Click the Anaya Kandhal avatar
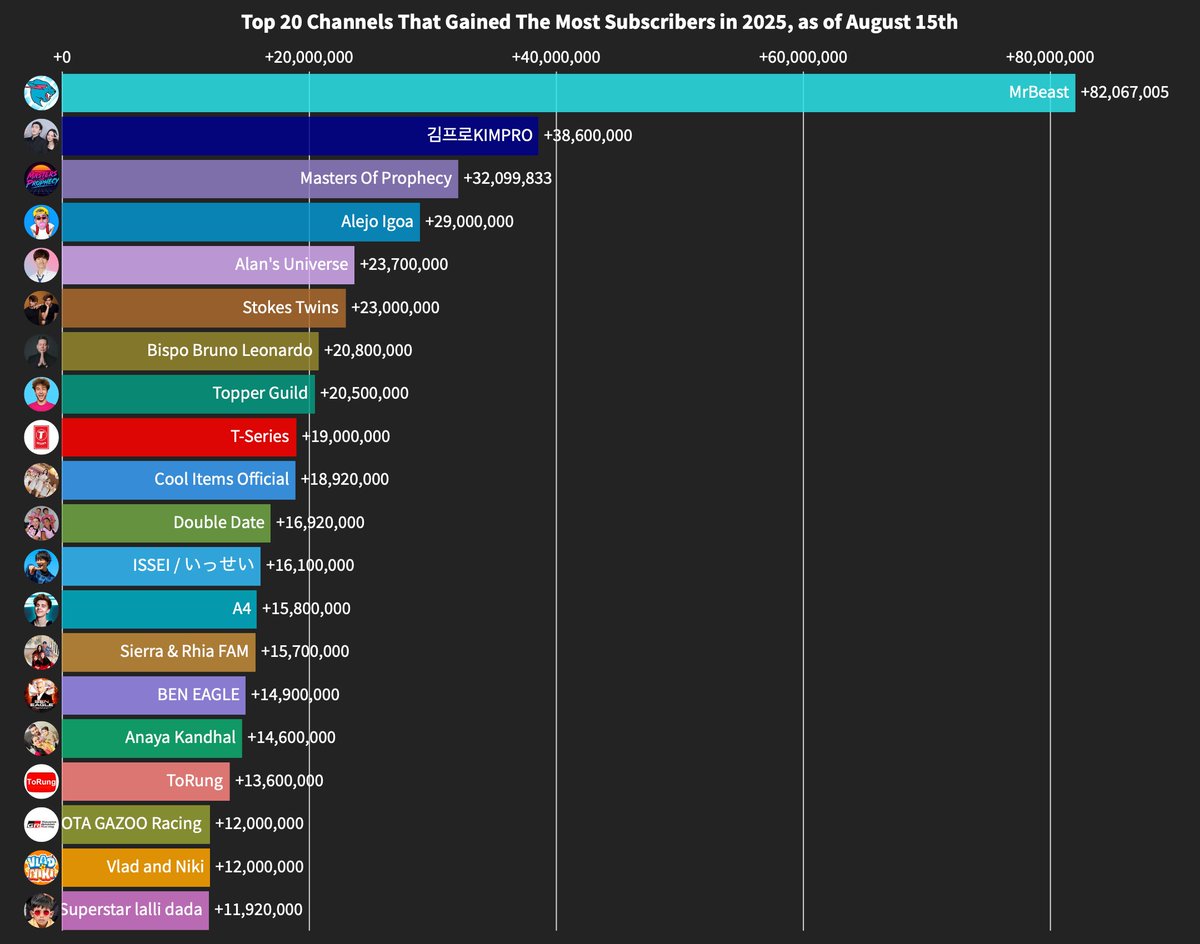 pyautogui.click(x=41, y=738)
